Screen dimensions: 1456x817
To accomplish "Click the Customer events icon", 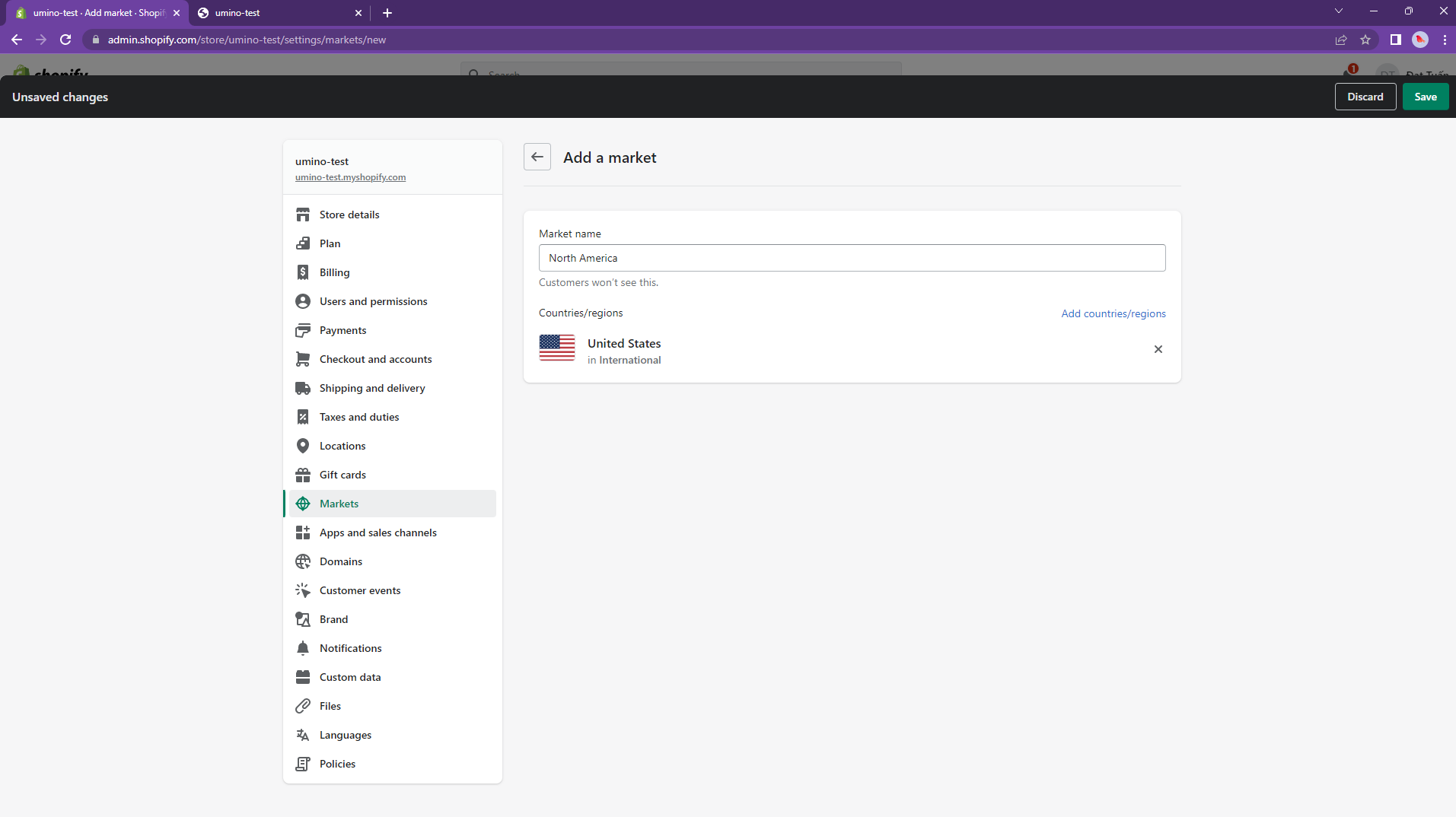I will pos(303,590).
